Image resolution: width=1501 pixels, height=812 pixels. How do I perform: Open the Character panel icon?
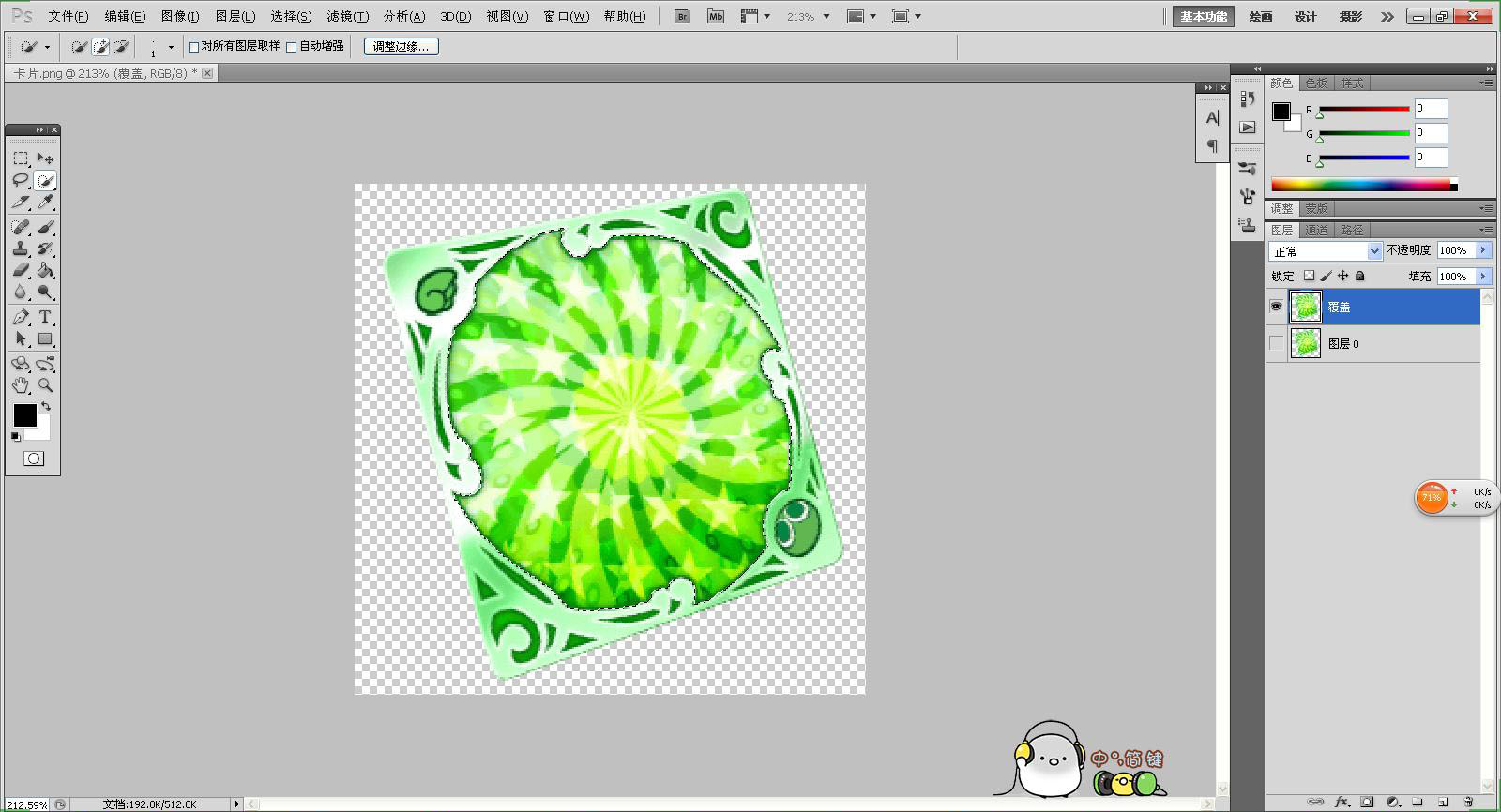tap(1212, 118)
